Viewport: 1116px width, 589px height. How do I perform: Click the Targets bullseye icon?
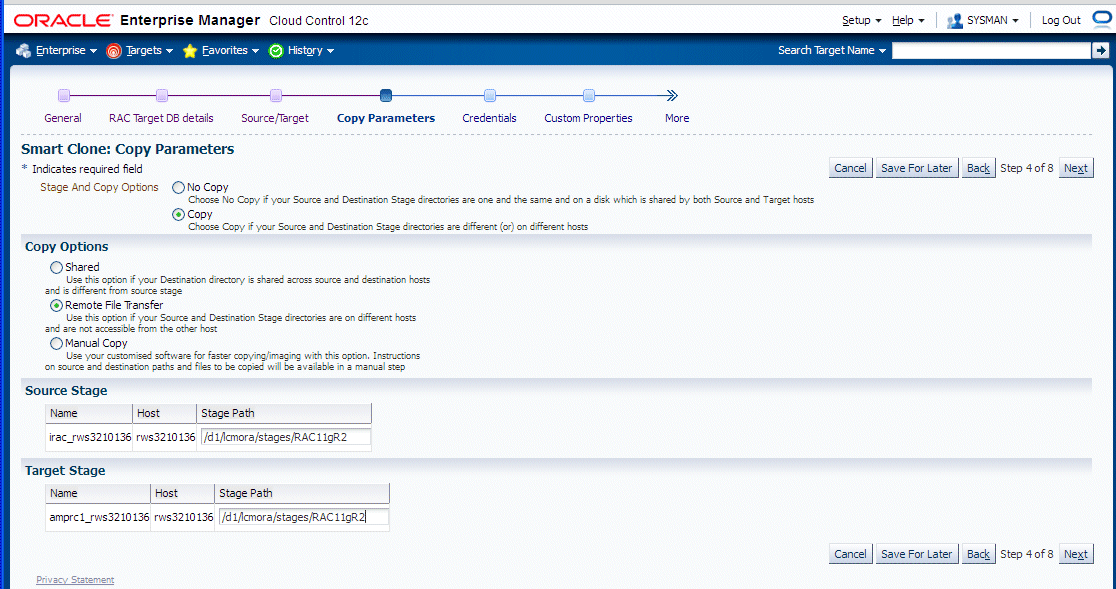tap(114, 51)
